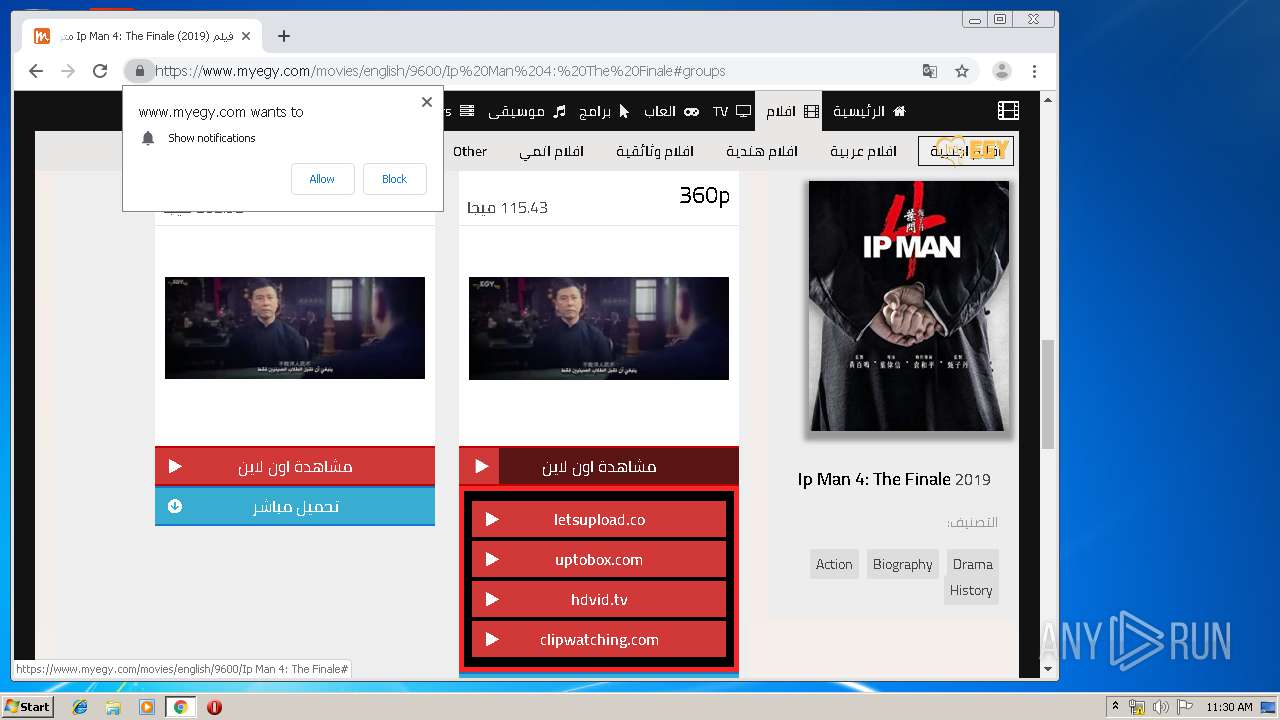Go back using browser back arrow
Viewport: 1280px width, 720px height.
tap(36, 71)
